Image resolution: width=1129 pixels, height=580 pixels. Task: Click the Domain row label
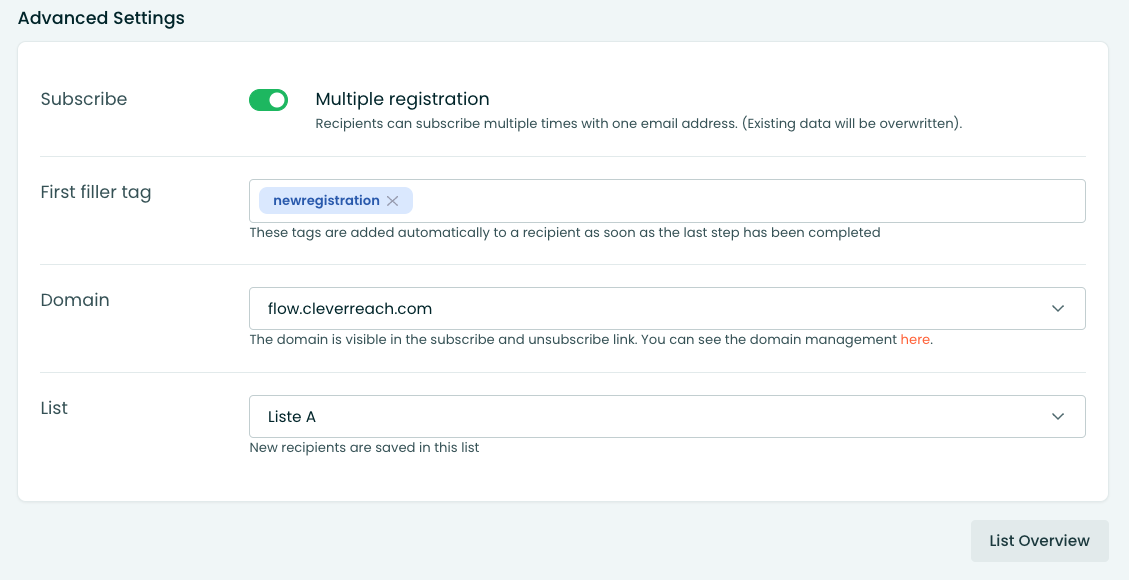tap(75, 300)
